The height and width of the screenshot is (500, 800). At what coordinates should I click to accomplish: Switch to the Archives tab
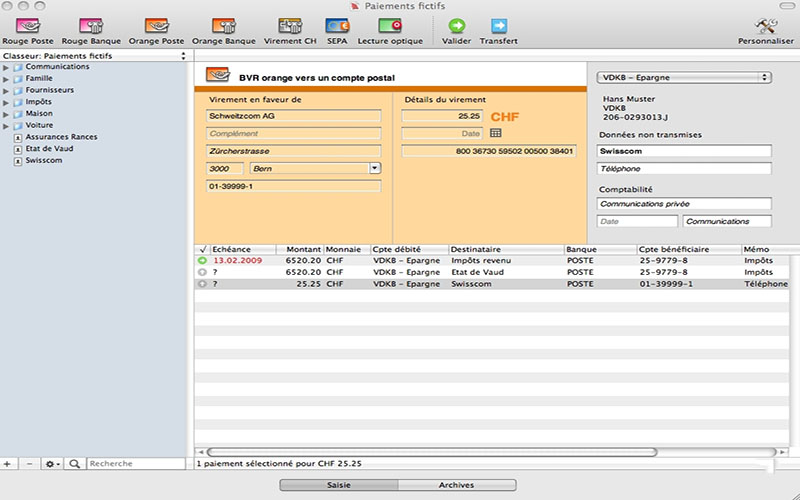pos(457,485)
